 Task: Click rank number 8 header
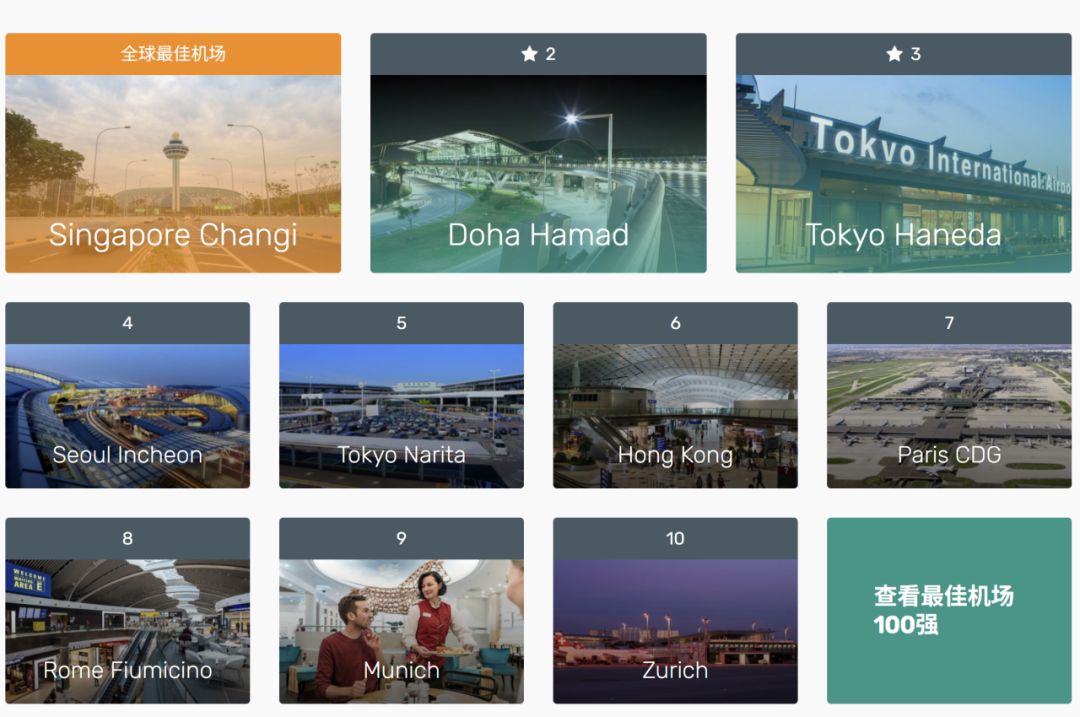pyautogui.click(x=127, y=539)
